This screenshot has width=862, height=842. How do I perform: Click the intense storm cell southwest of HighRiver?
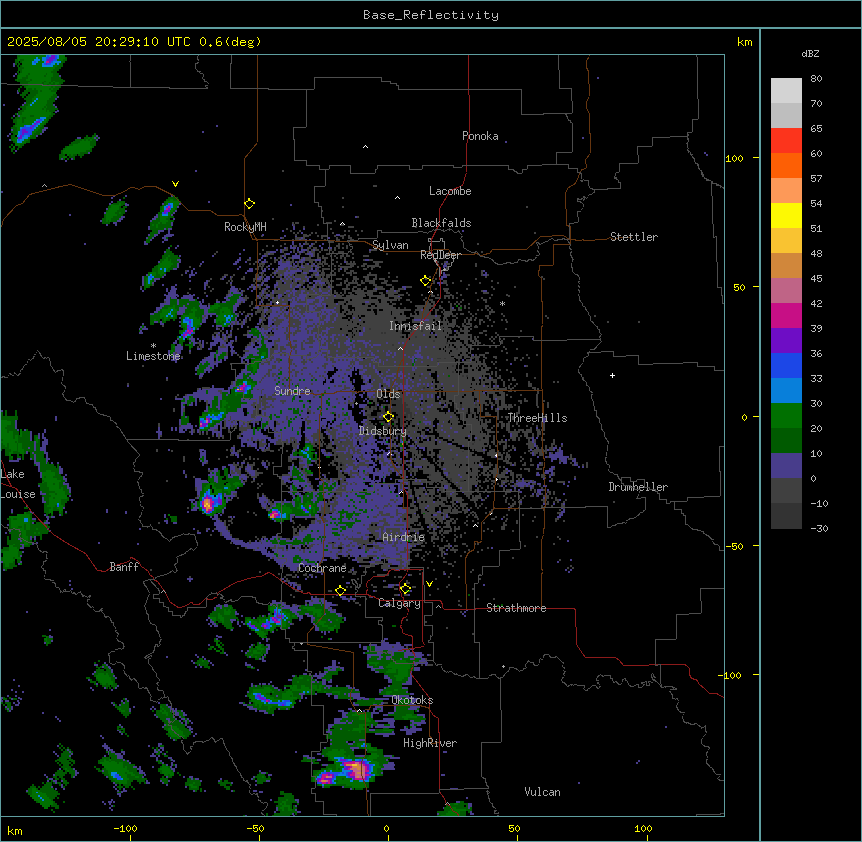coord(358,769)
